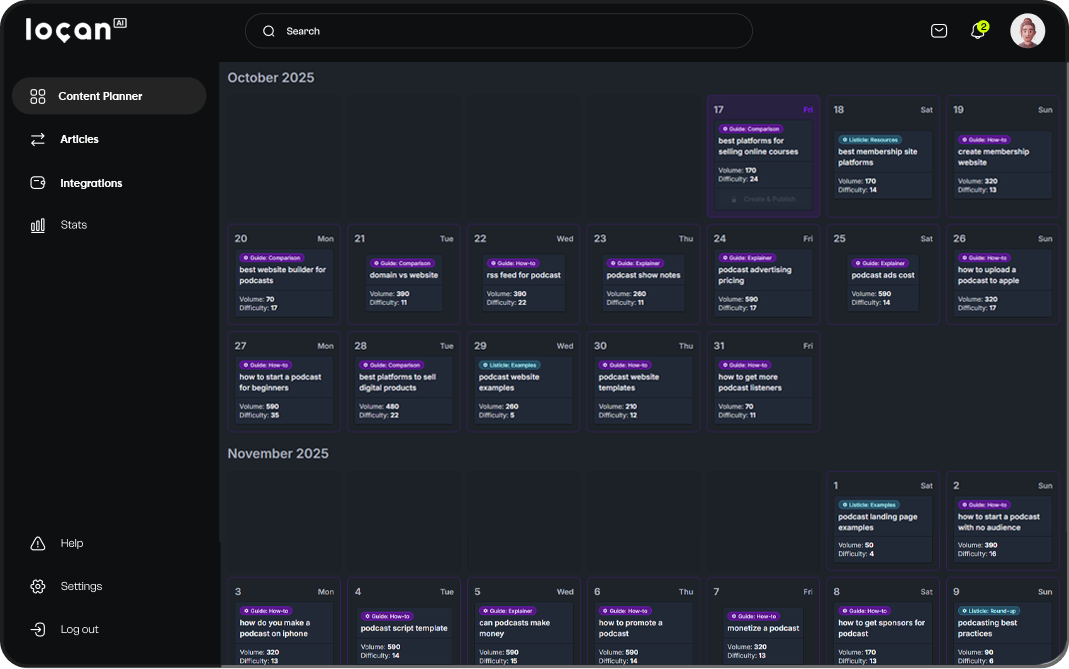Open the notifications bell with badge
Viewport: 1069px width, 669px height.
[x=978, y=31]
